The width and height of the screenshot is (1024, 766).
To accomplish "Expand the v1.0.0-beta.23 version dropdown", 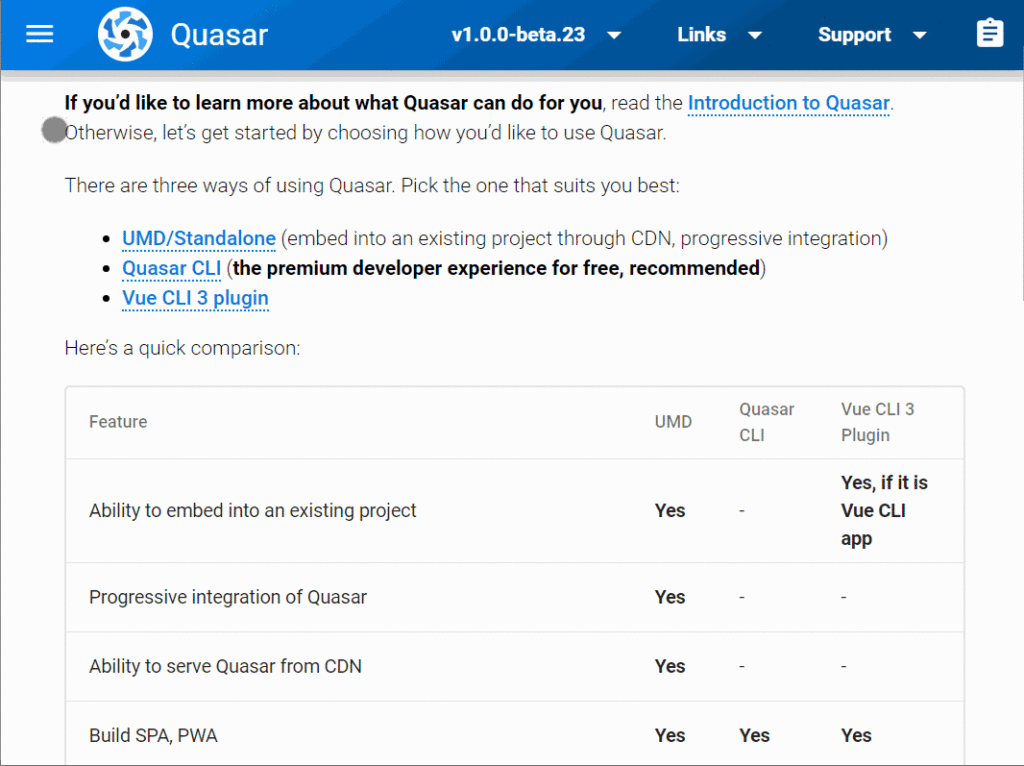I will 536,35.
